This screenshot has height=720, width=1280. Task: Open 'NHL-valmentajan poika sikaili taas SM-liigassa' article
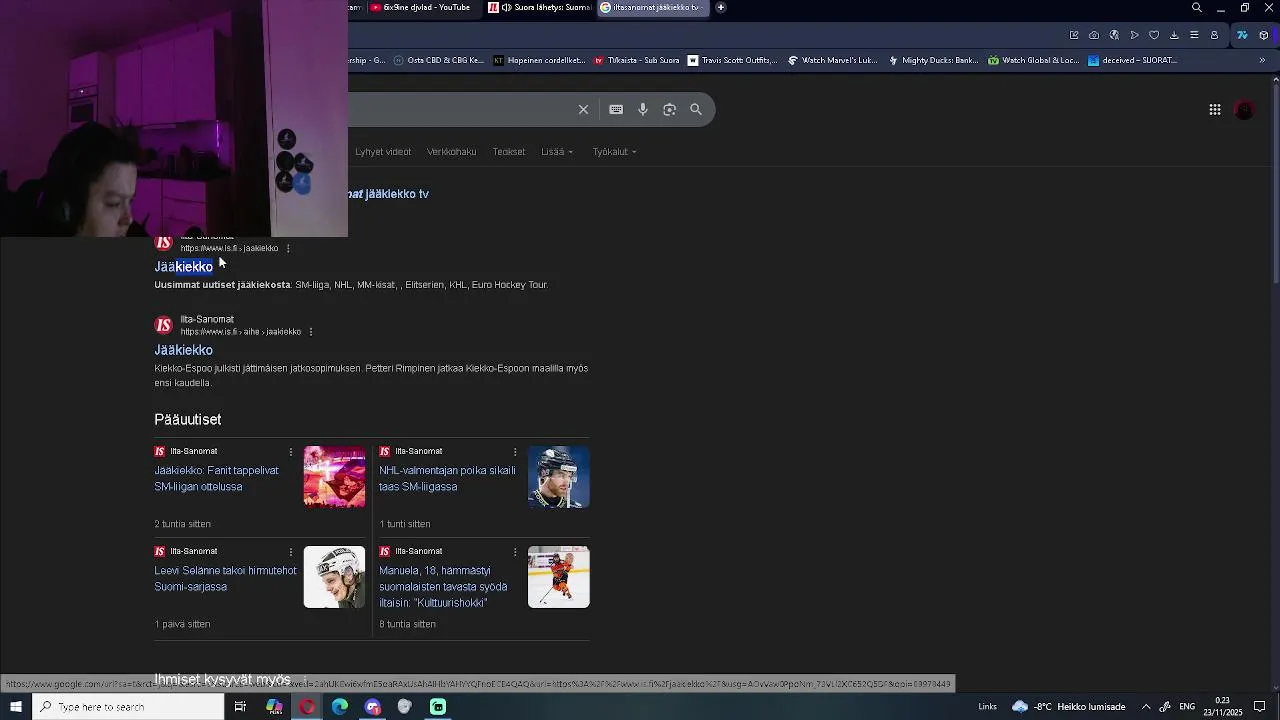447,479
